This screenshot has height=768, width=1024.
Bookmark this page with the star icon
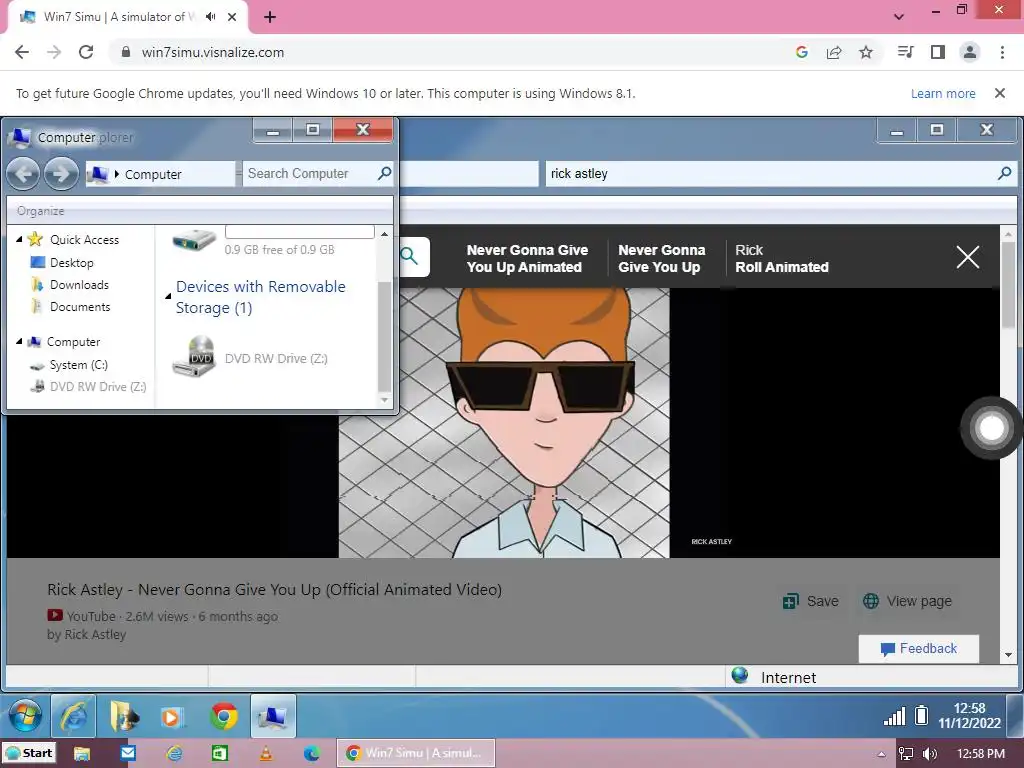pyautogui.click(x=866, y=52)
